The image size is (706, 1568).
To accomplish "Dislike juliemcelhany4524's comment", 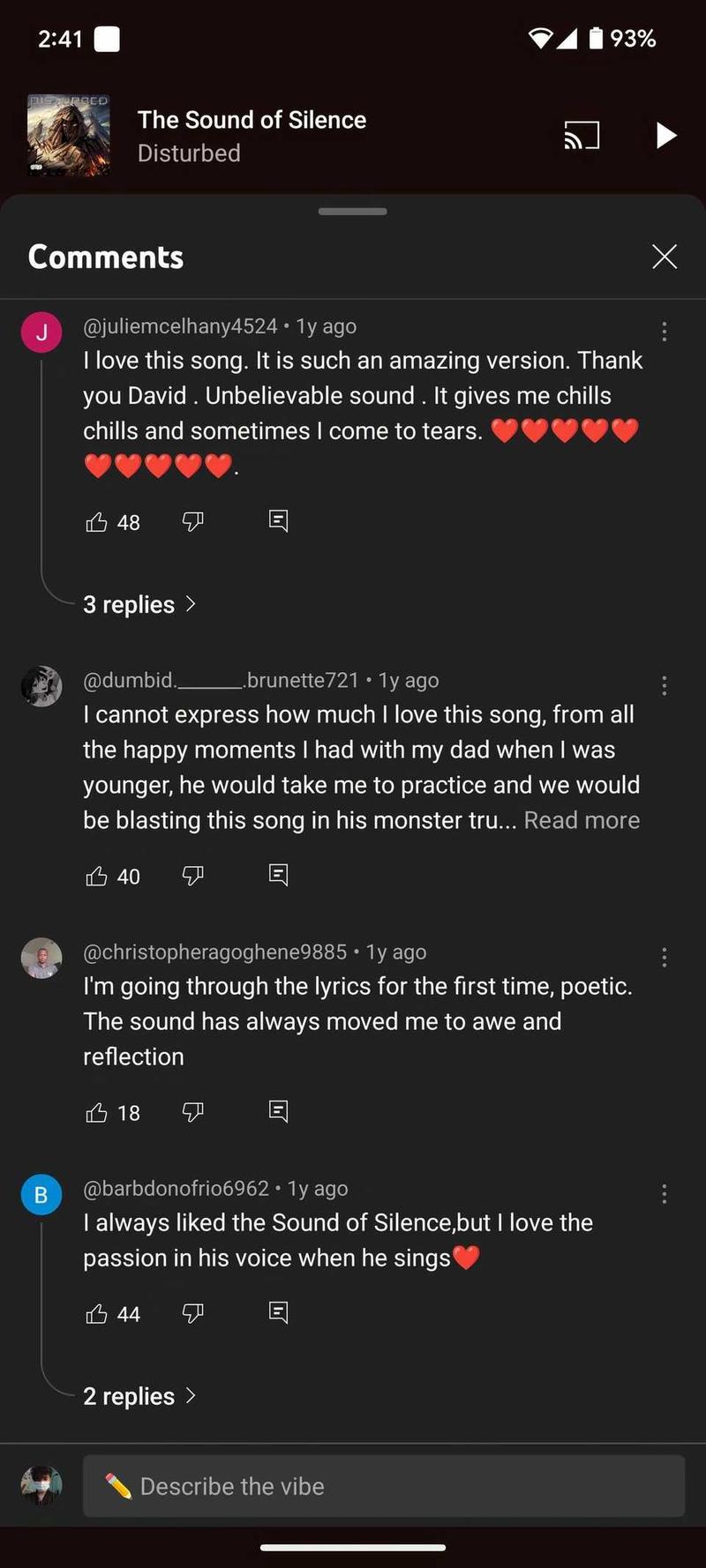I will [x=192, y=522].
